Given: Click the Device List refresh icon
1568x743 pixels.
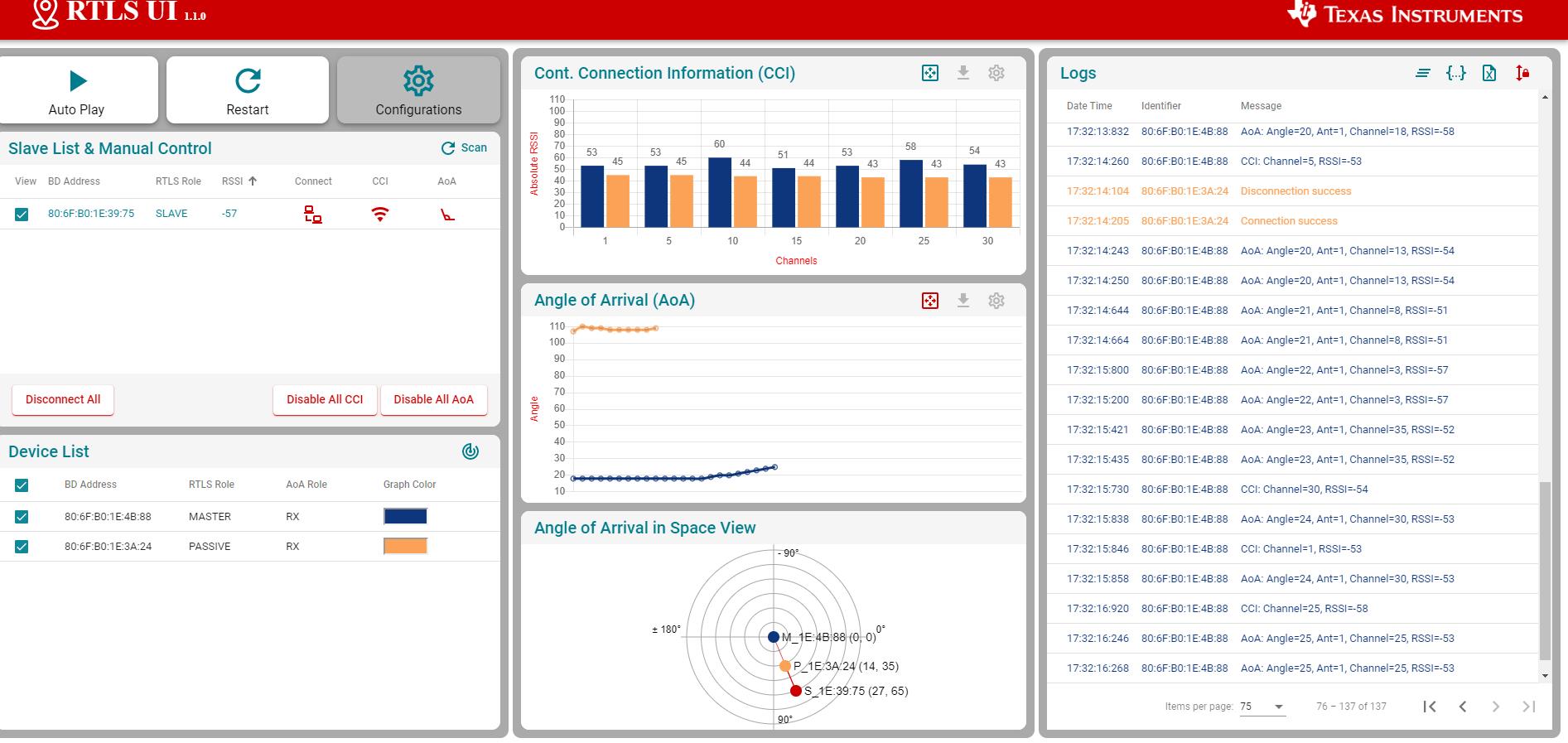Looking at the screenshot, I should (x=470, y=451).
